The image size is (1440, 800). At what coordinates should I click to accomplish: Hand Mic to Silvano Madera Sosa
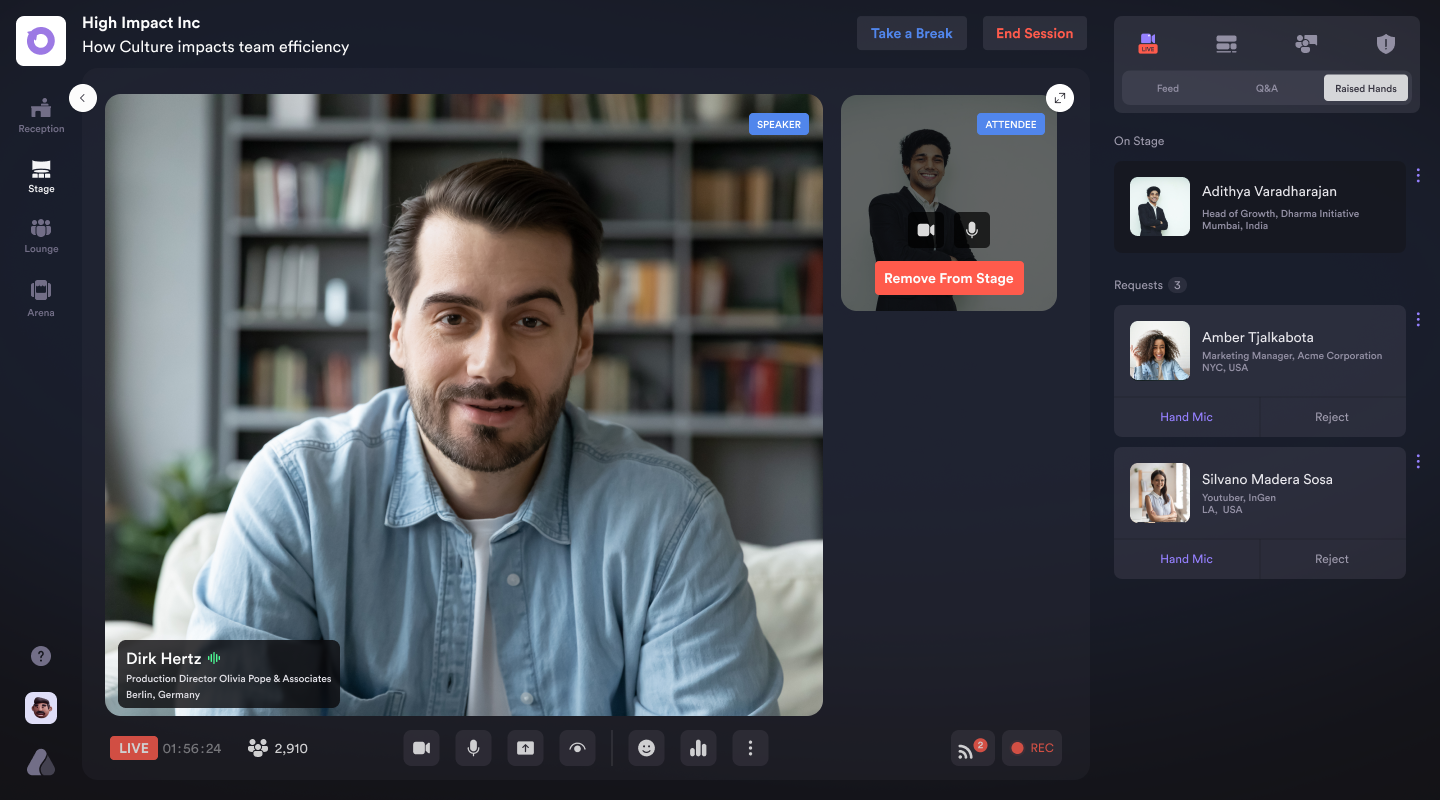click(1186, 559)
